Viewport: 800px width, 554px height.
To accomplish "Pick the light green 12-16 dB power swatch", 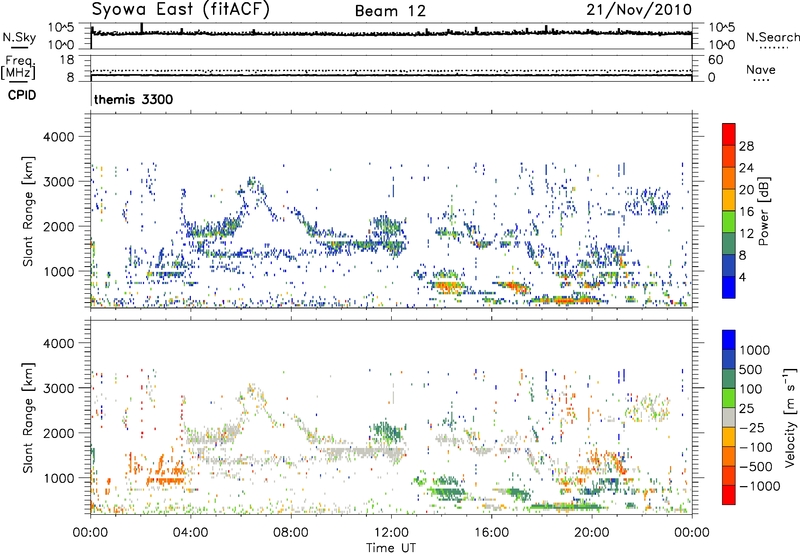I will tap(729, 222).
